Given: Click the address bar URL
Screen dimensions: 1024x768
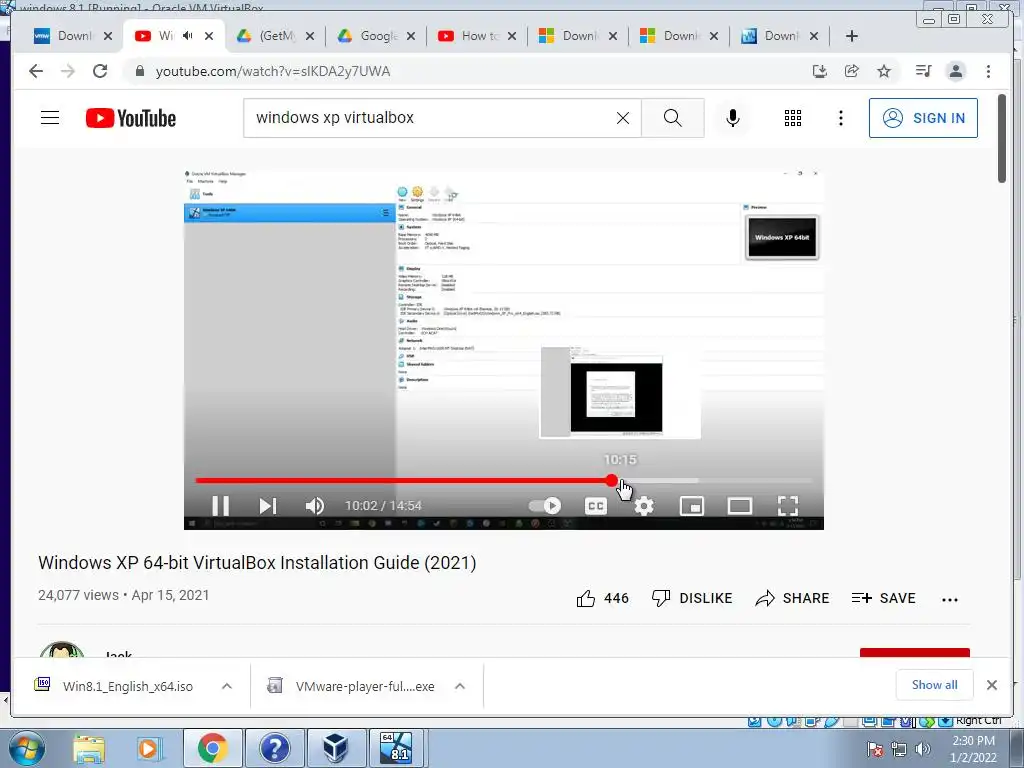Looking at the screenshot, I should point(273,71).
